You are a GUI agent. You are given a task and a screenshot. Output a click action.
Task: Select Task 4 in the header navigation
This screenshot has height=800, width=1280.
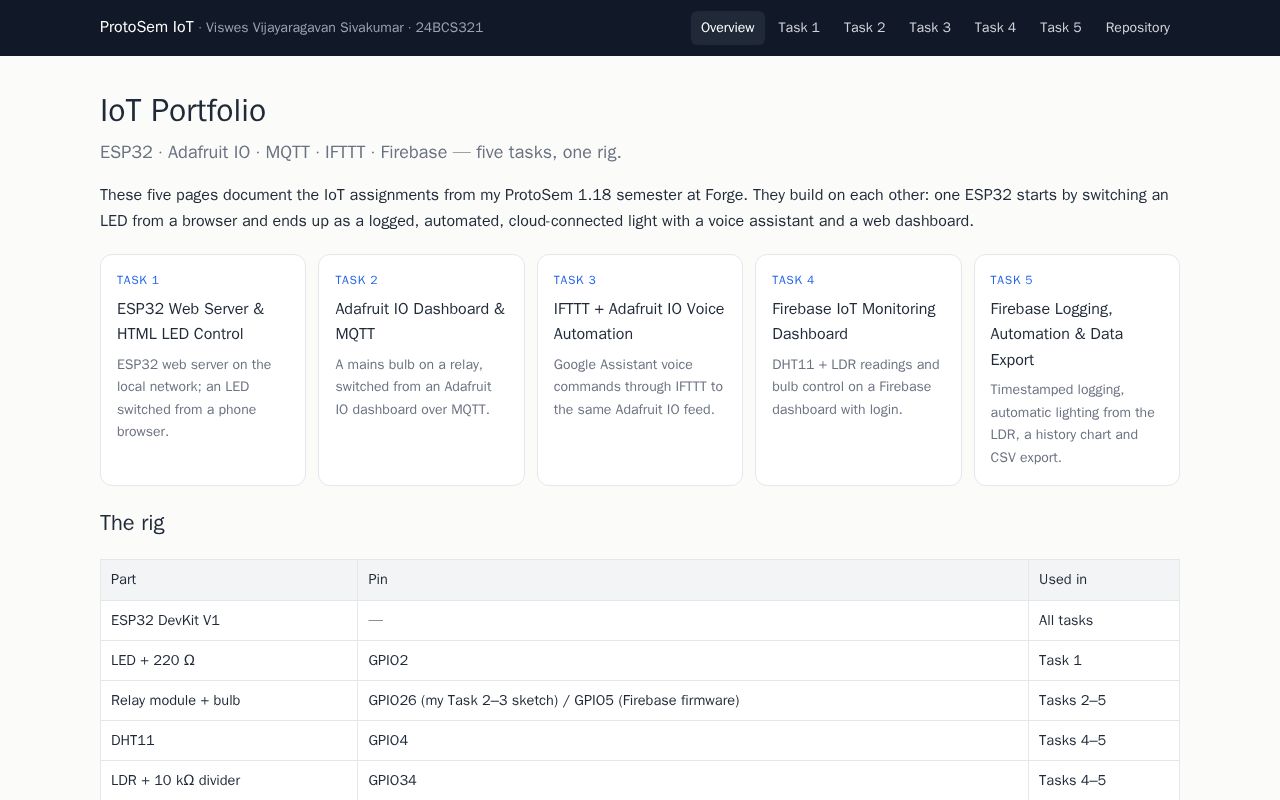coord(995,28)
